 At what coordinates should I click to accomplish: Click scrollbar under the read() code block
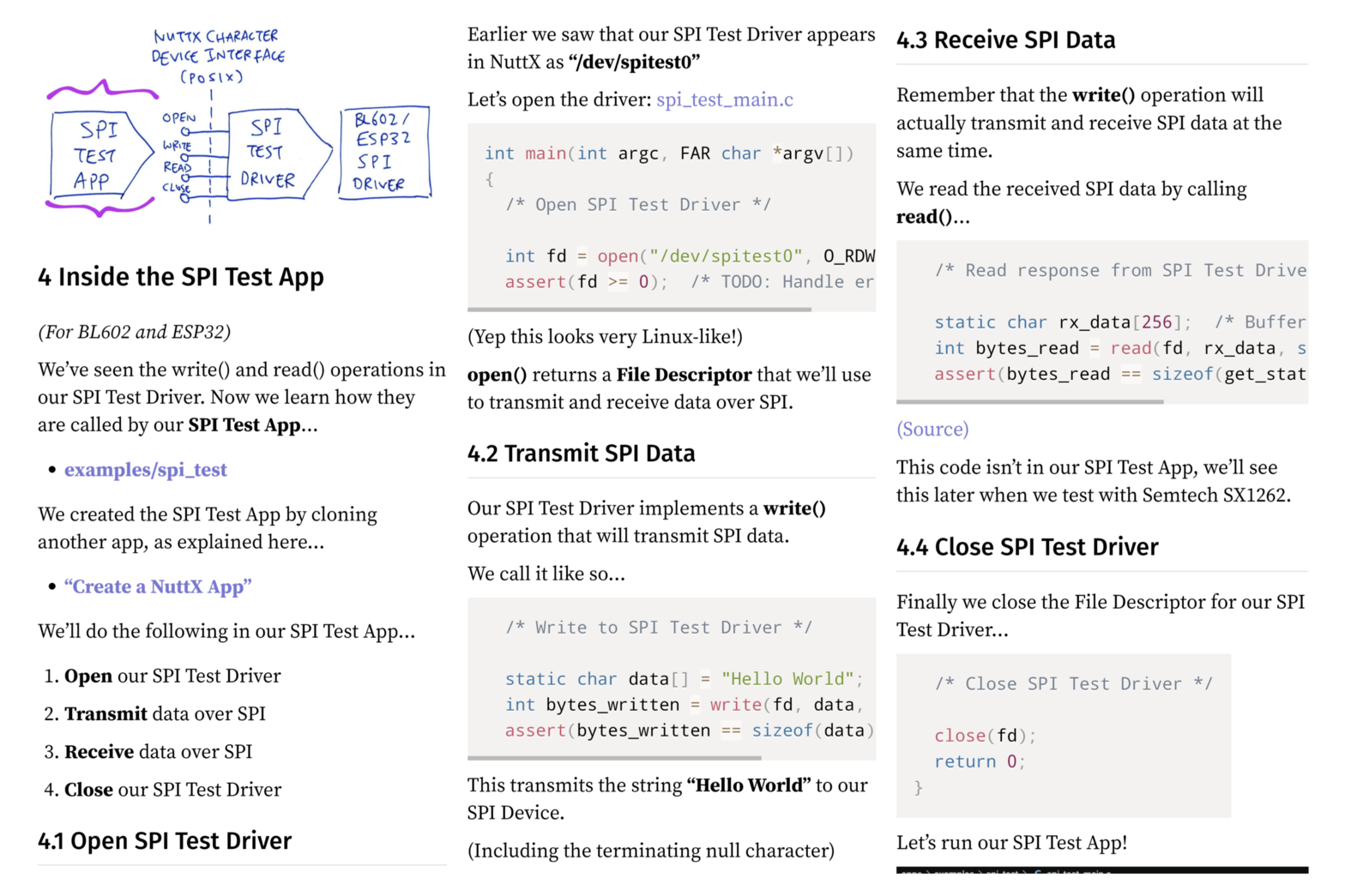click(1029, 401)
